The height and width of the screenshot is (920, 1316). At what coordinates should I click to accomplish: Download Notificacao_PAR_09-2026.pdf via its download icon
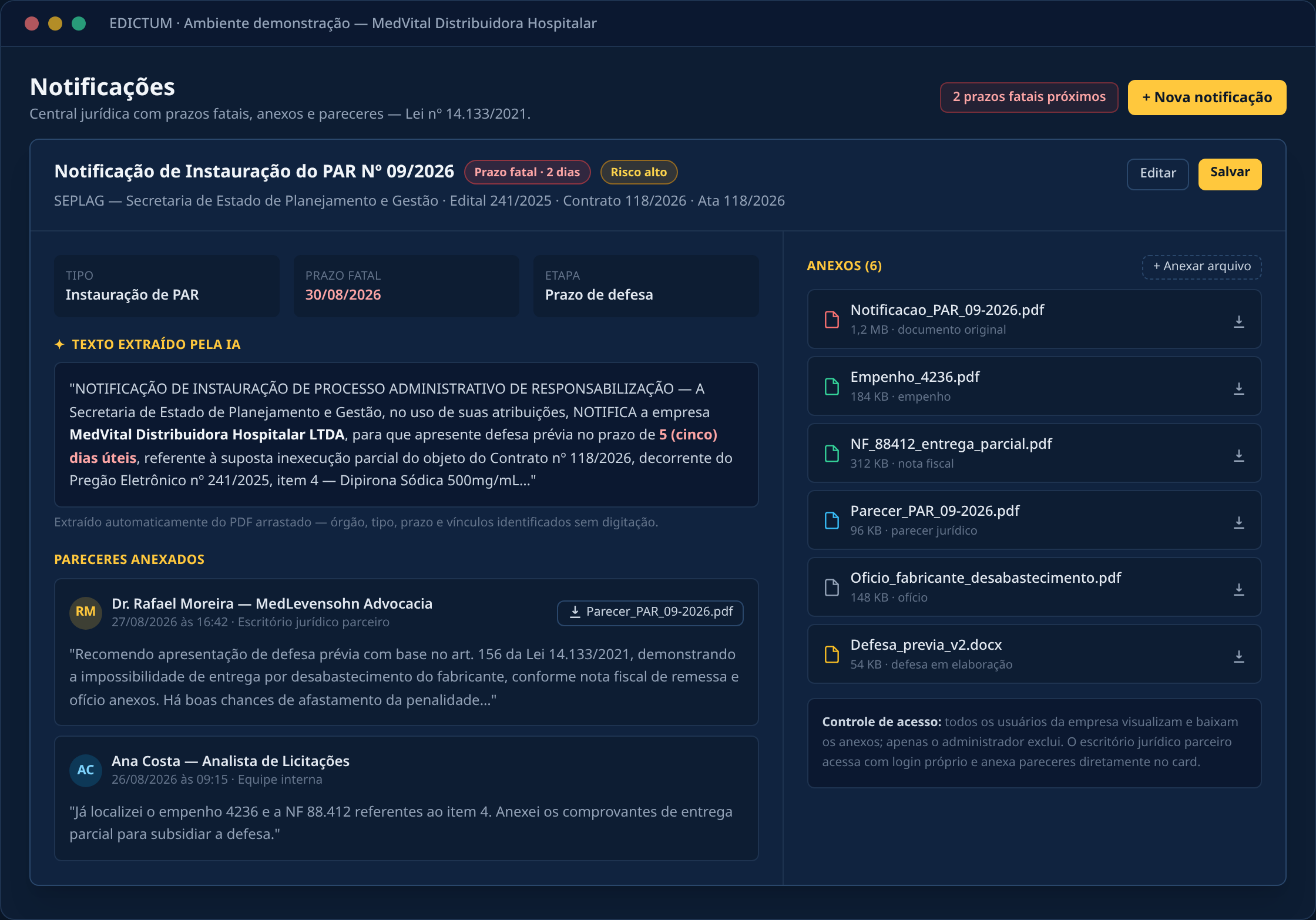coord(1238,321)
